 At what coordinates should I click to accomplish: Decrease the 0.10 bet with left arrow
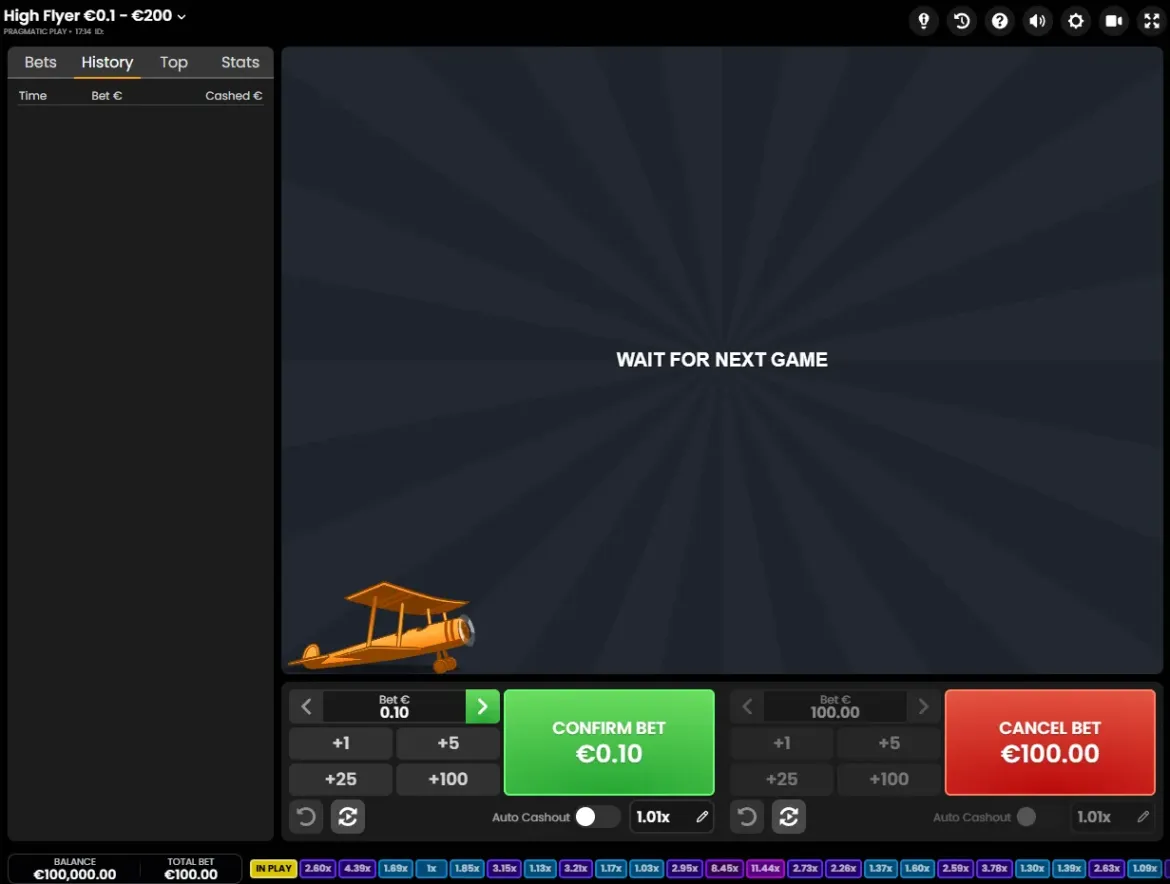click(306, 706)
